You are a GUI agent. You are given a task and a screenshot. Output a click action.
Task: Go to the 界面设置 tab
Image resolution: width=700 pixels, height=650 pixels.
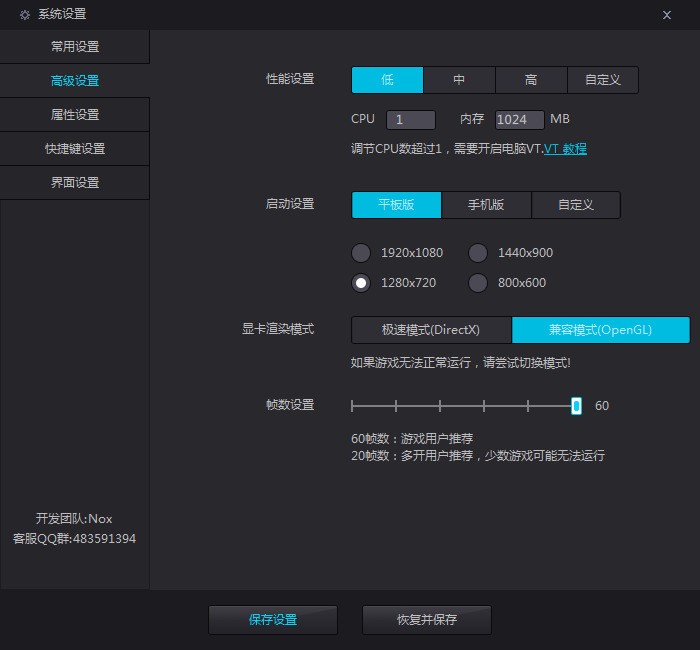[75, 183]
